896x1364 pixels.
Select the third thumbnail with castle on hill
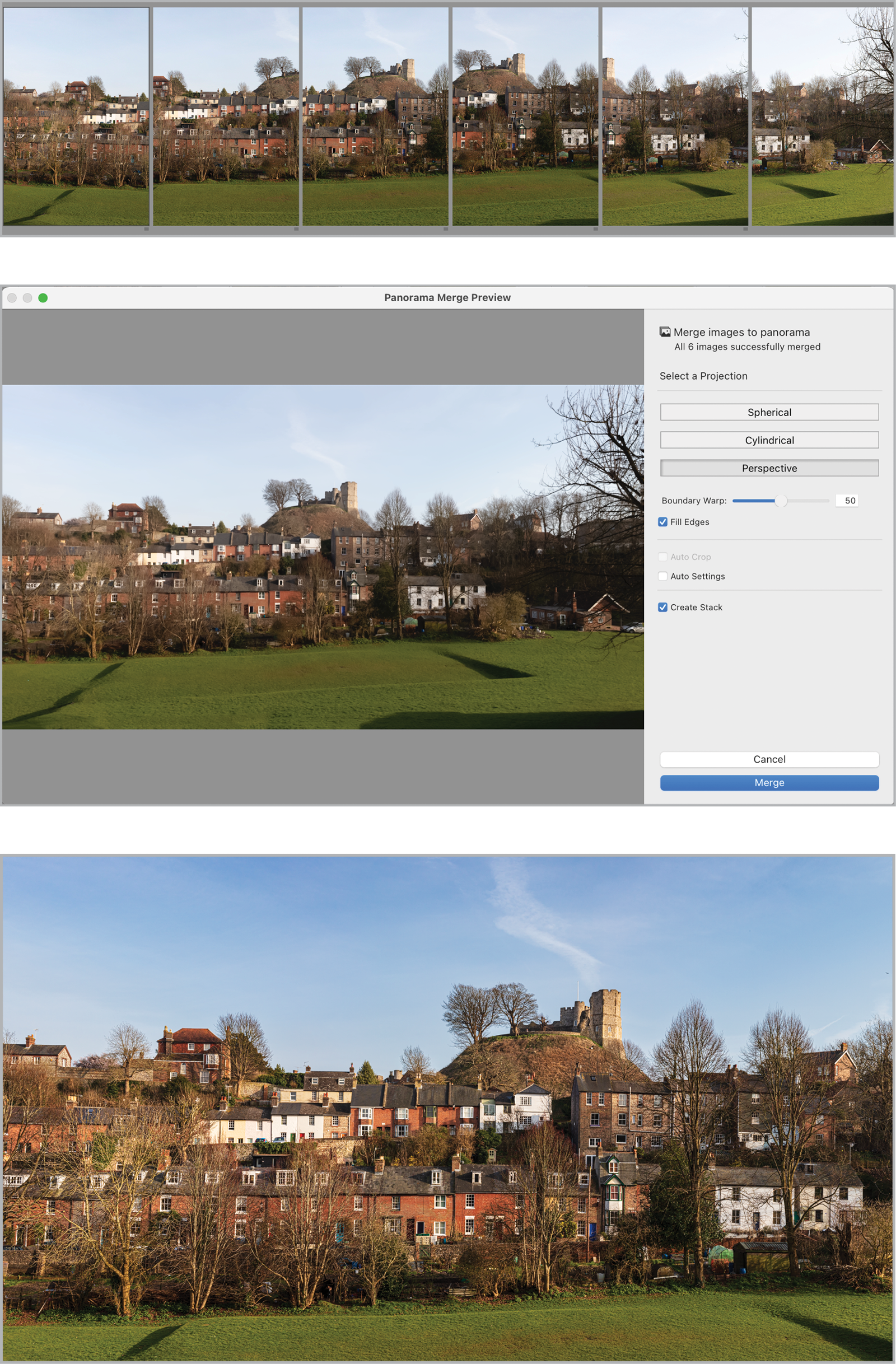coord(376,116)
